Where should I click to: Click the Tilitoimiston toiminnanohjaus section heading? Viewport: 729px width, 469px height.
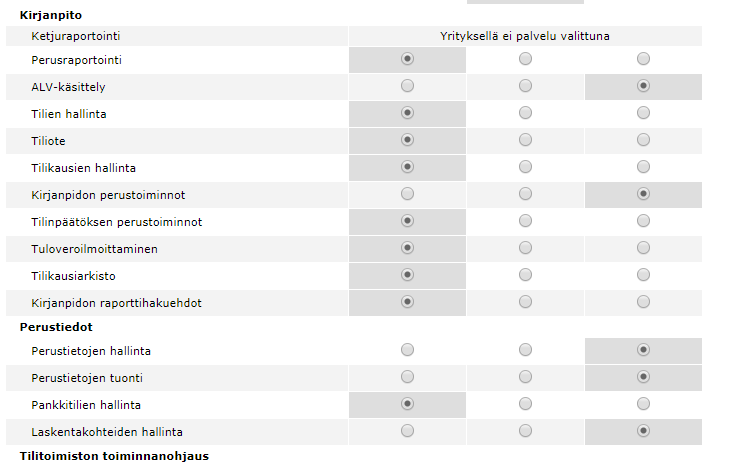114,457
